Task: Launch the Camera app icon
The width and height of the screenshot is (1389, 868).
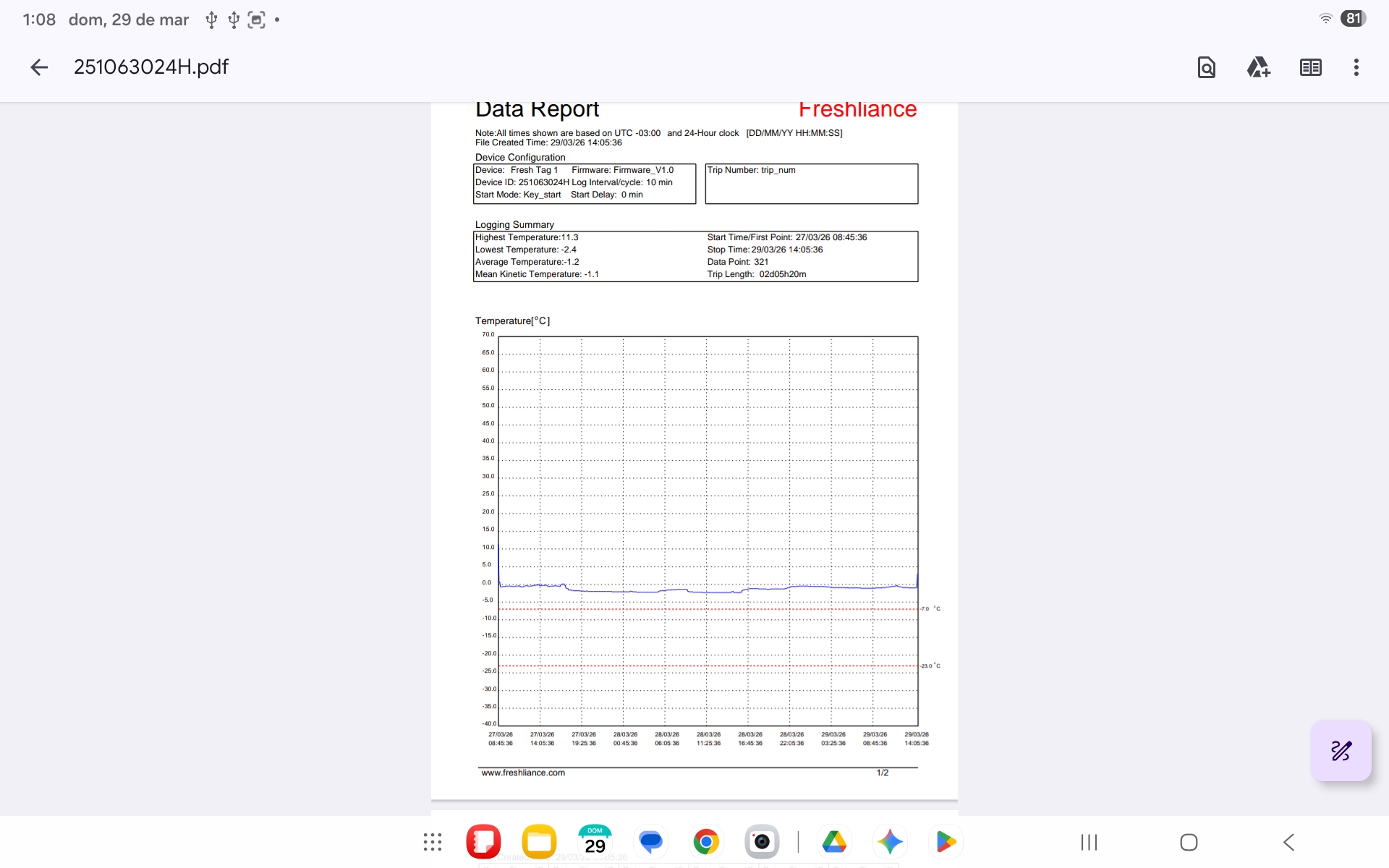Action: [x=762, y=842]
